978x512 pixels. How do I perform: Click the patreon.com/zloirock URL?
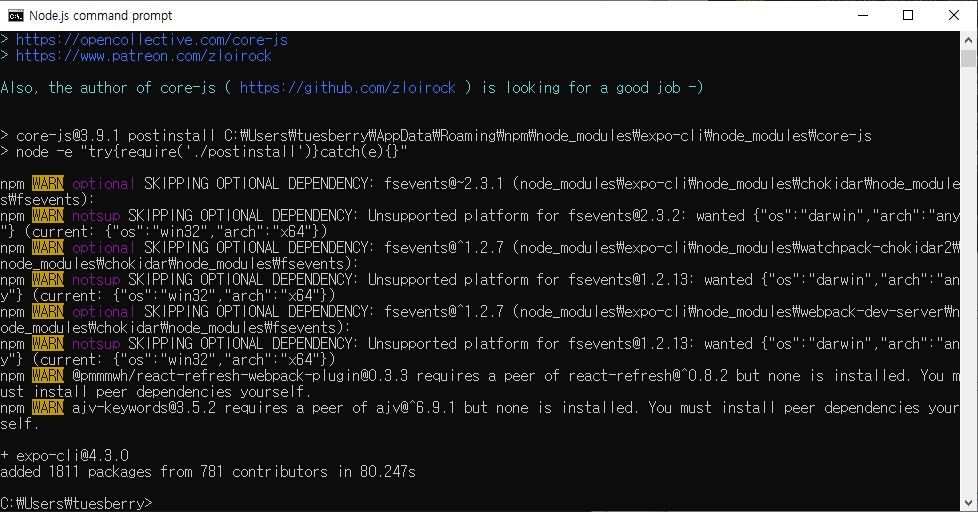(x=143, y=56)
